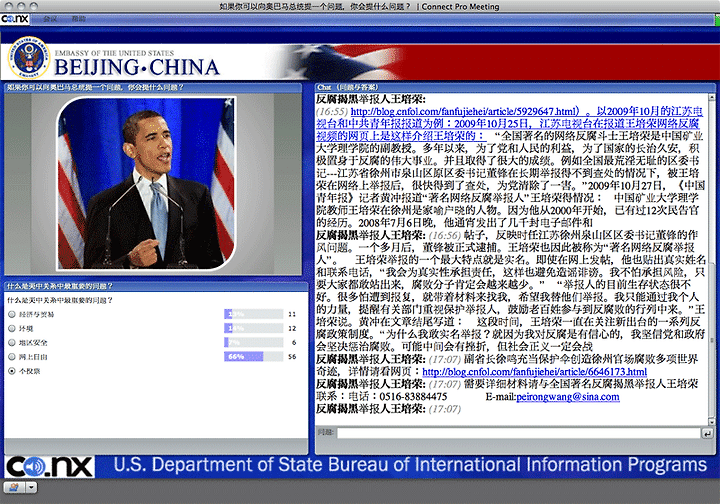Click the chat scrollbar up arrow

pos(711,97)
